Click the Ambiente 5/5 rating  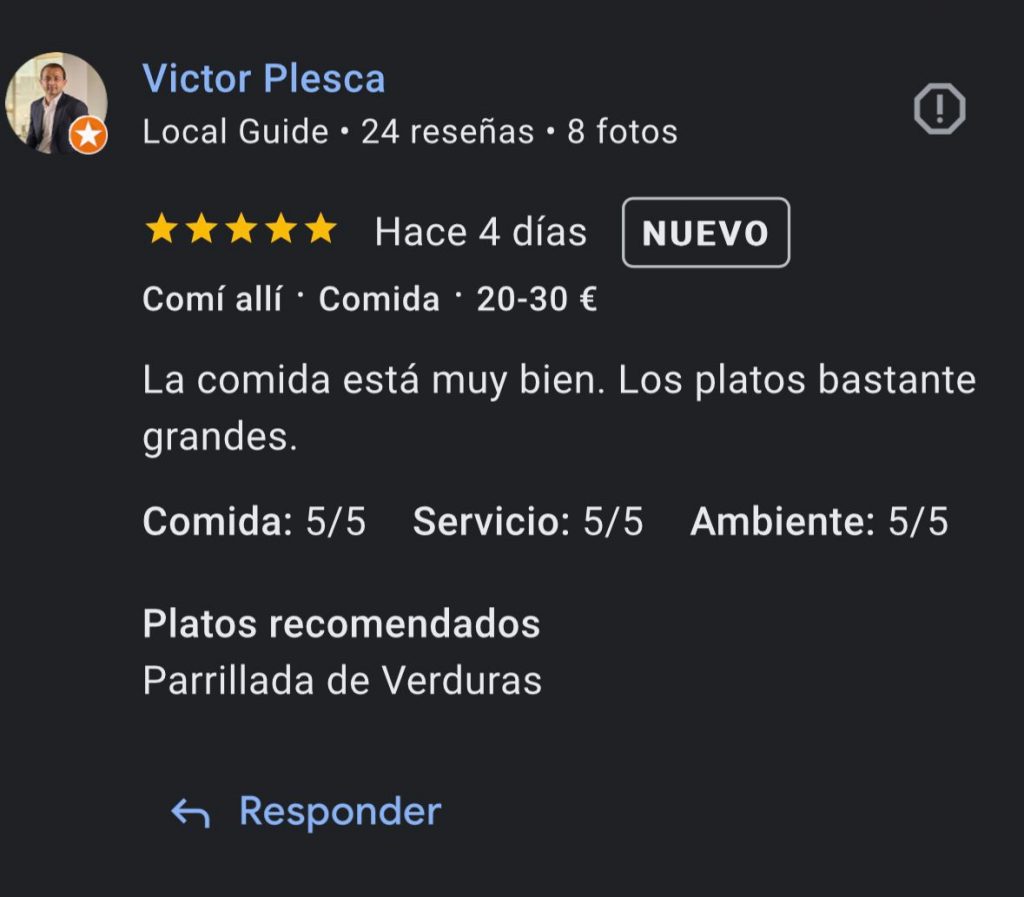point(818,522)
